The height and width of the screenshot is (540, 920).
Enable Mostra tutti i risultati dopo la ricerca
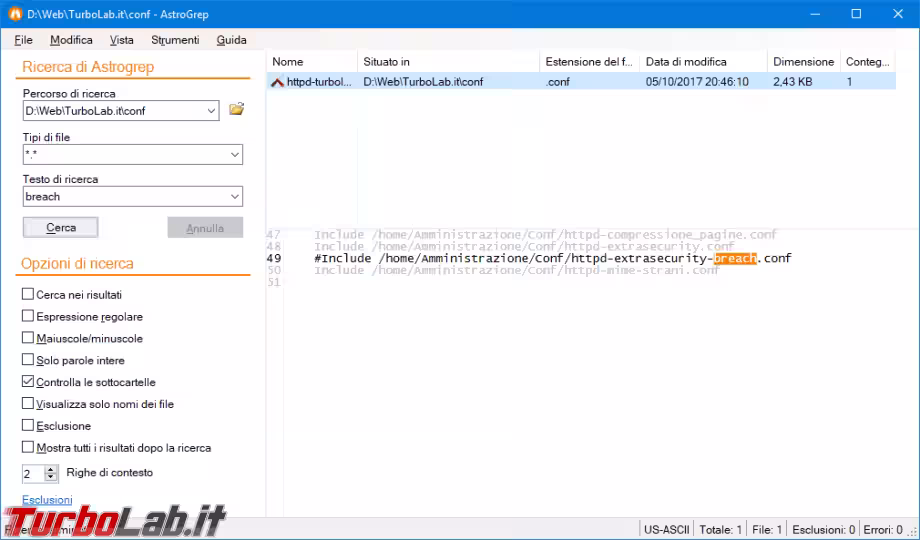pyautogui.click(x=28, y=447)
